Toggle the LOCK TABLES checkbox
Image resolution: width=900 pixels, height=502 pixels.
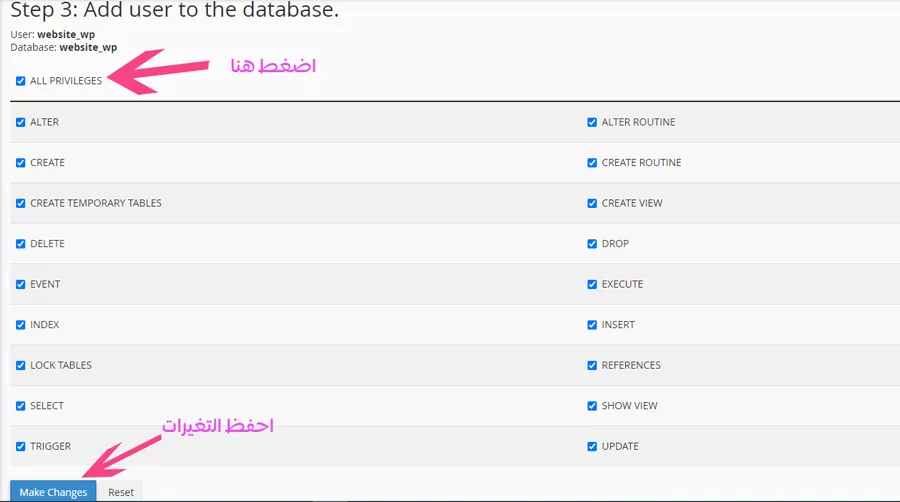(x=21, y=365)
